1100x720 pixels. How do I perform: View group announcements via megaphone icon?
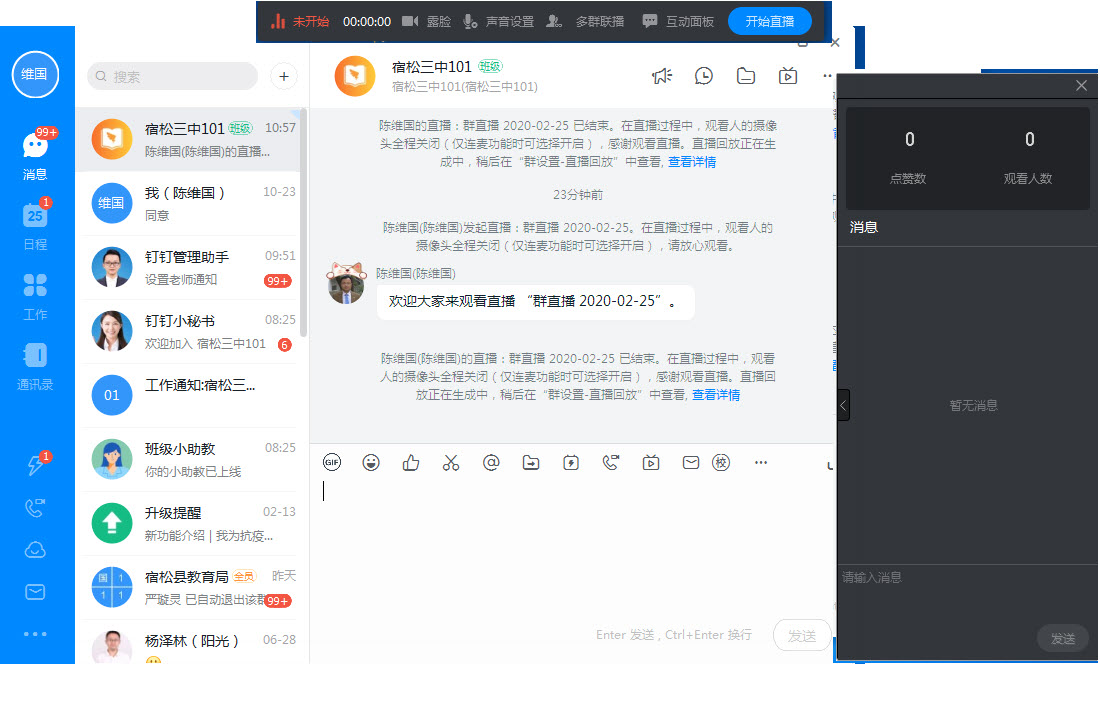(662, 75)
